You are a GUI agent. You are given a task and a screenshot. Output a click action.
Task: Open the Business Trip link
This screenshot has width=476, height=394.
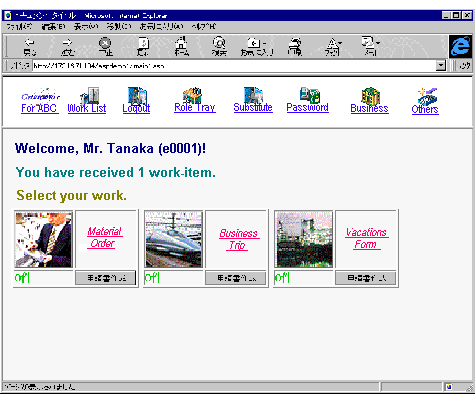coord(239,239)
